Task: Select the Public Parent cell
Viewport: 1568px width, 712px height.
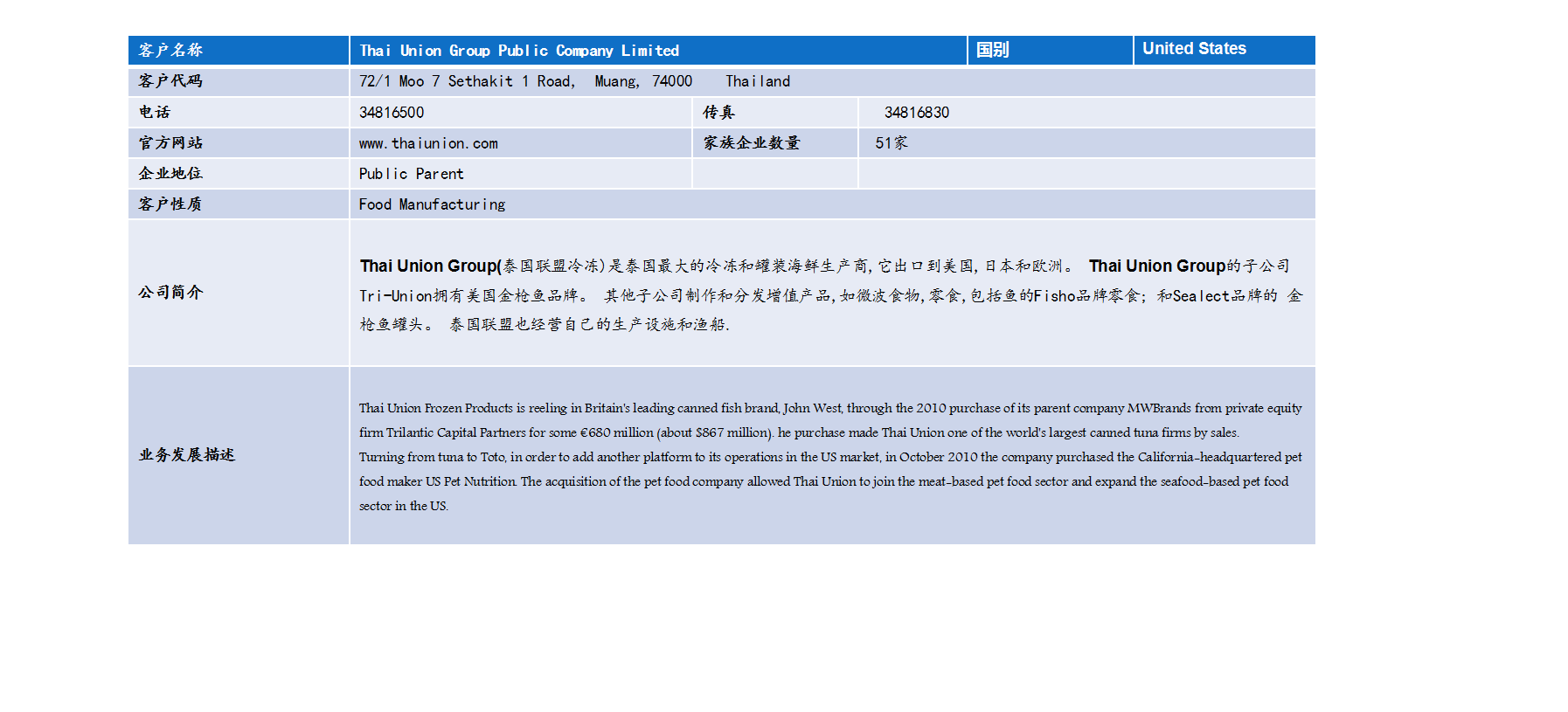Action: 521,173
